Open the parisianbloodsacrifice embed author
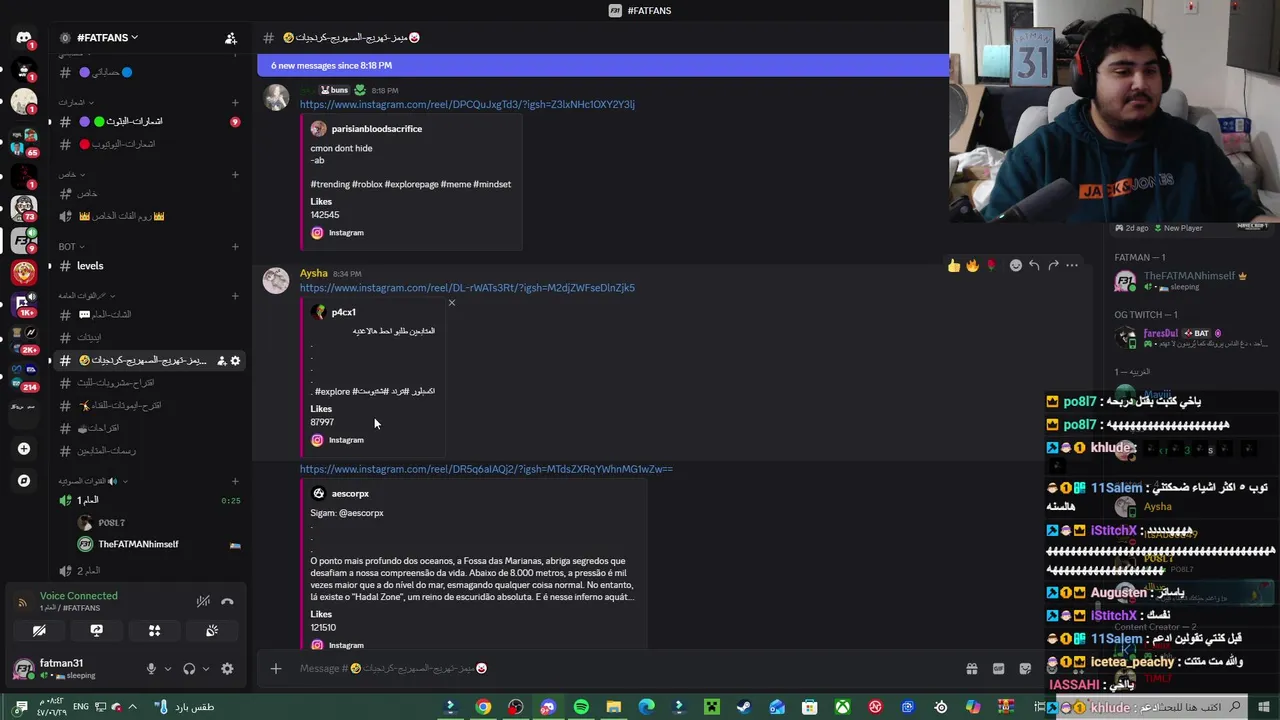 (x=376, y=129)
